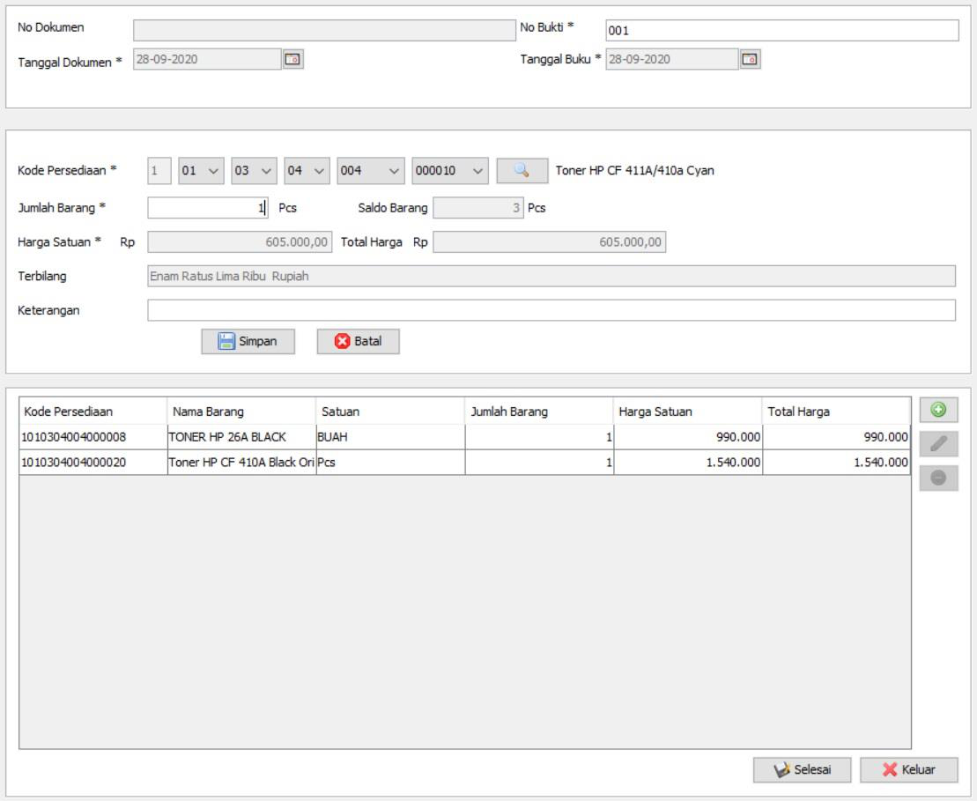The image size is (977, 801).
Task: Open the Tanggal Buku calendar picker
Action: (x=750, y=59)
